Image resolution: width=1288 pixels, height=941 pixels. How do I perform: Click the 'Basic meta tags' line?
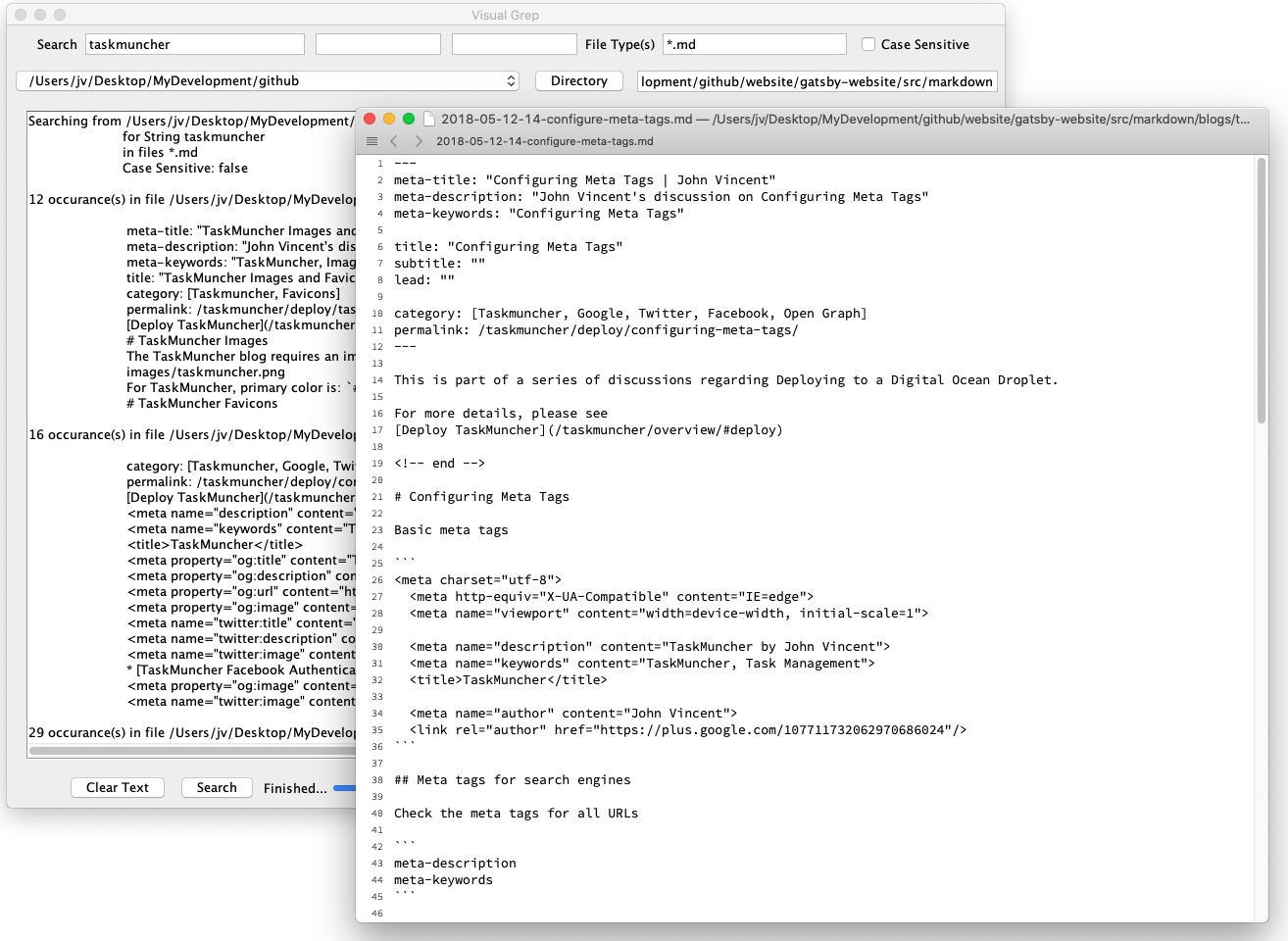(451, 530)
